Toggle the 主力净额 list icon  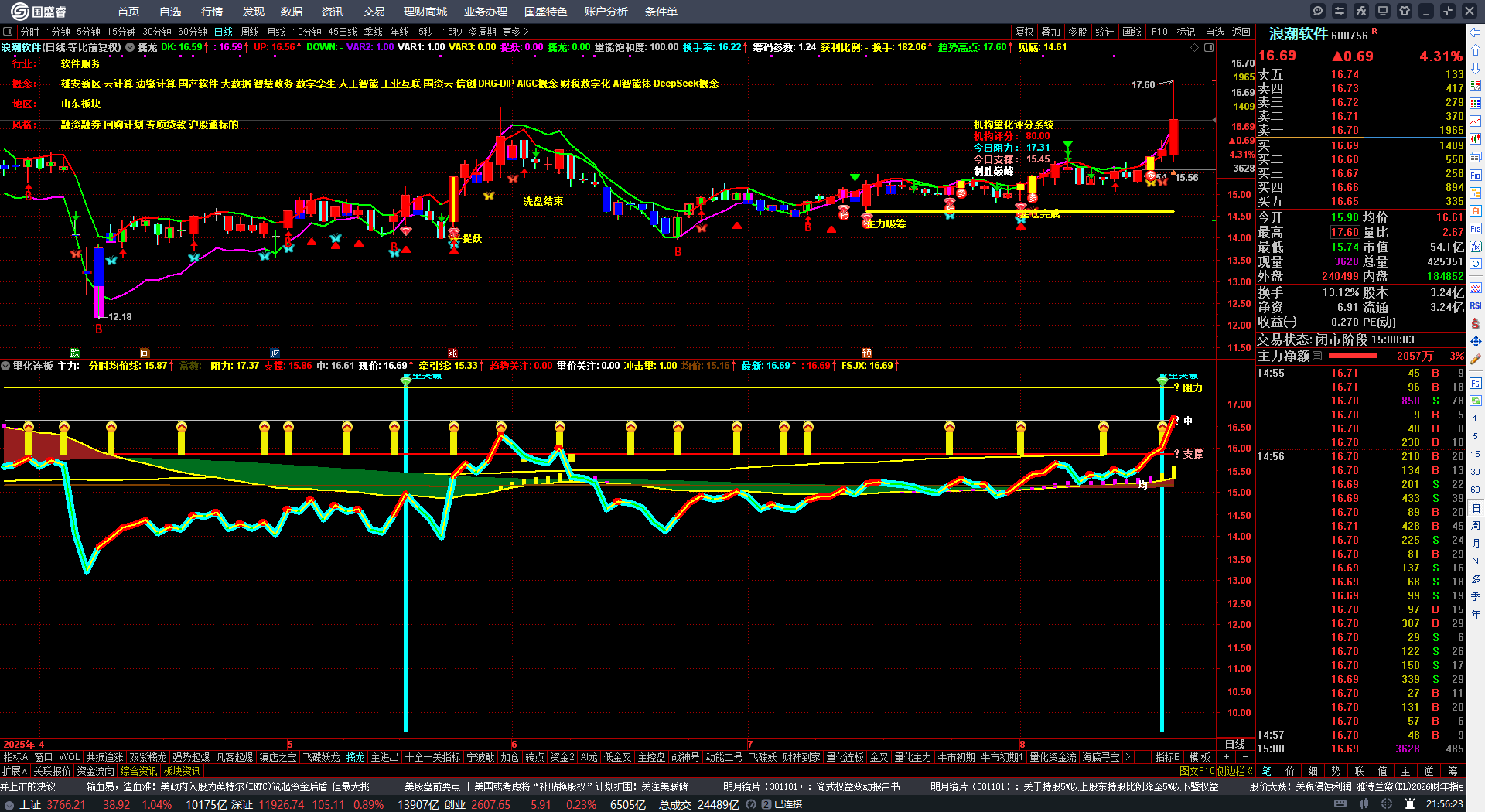click(x=1317, y=356)
